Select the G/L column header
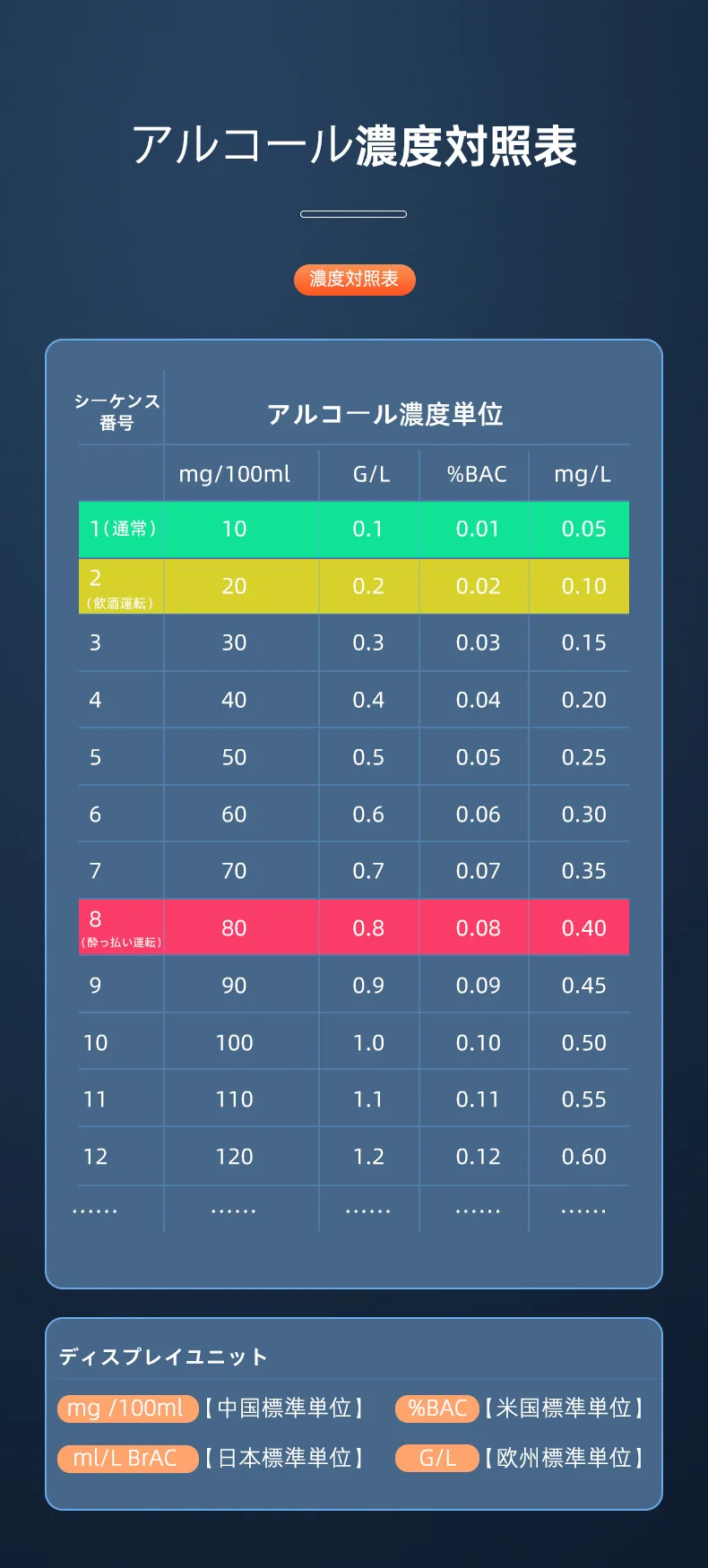 pyautogui.click(x=371, y=474)
